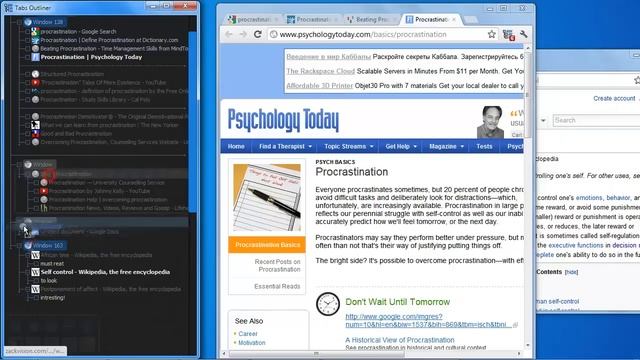Viewport: 640px width, 360px height.
Task: Click Chrome's Forward arrow button
Action: (243, 34)
